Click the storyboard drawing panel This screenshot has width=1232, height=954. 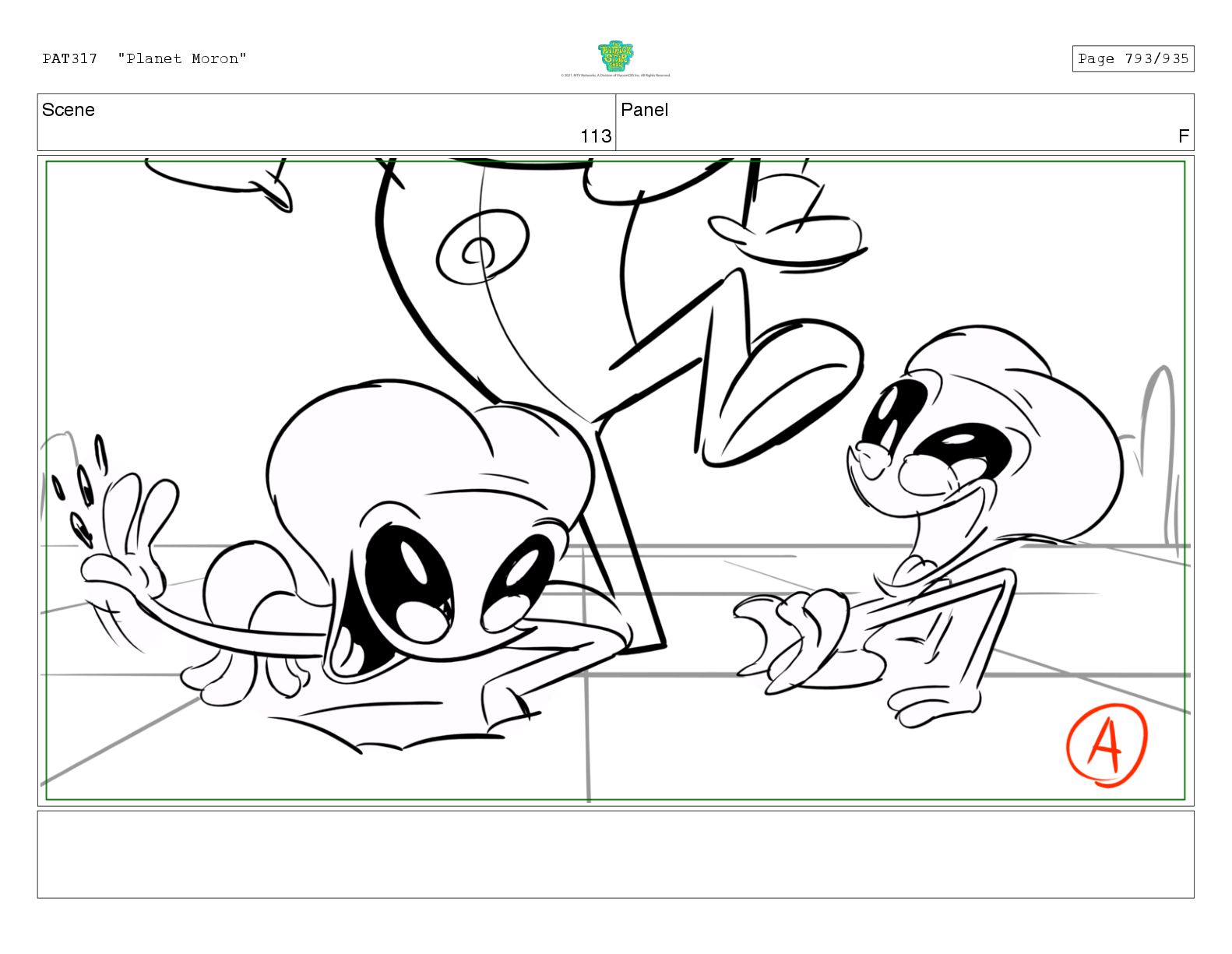click(x=615, y=481)
